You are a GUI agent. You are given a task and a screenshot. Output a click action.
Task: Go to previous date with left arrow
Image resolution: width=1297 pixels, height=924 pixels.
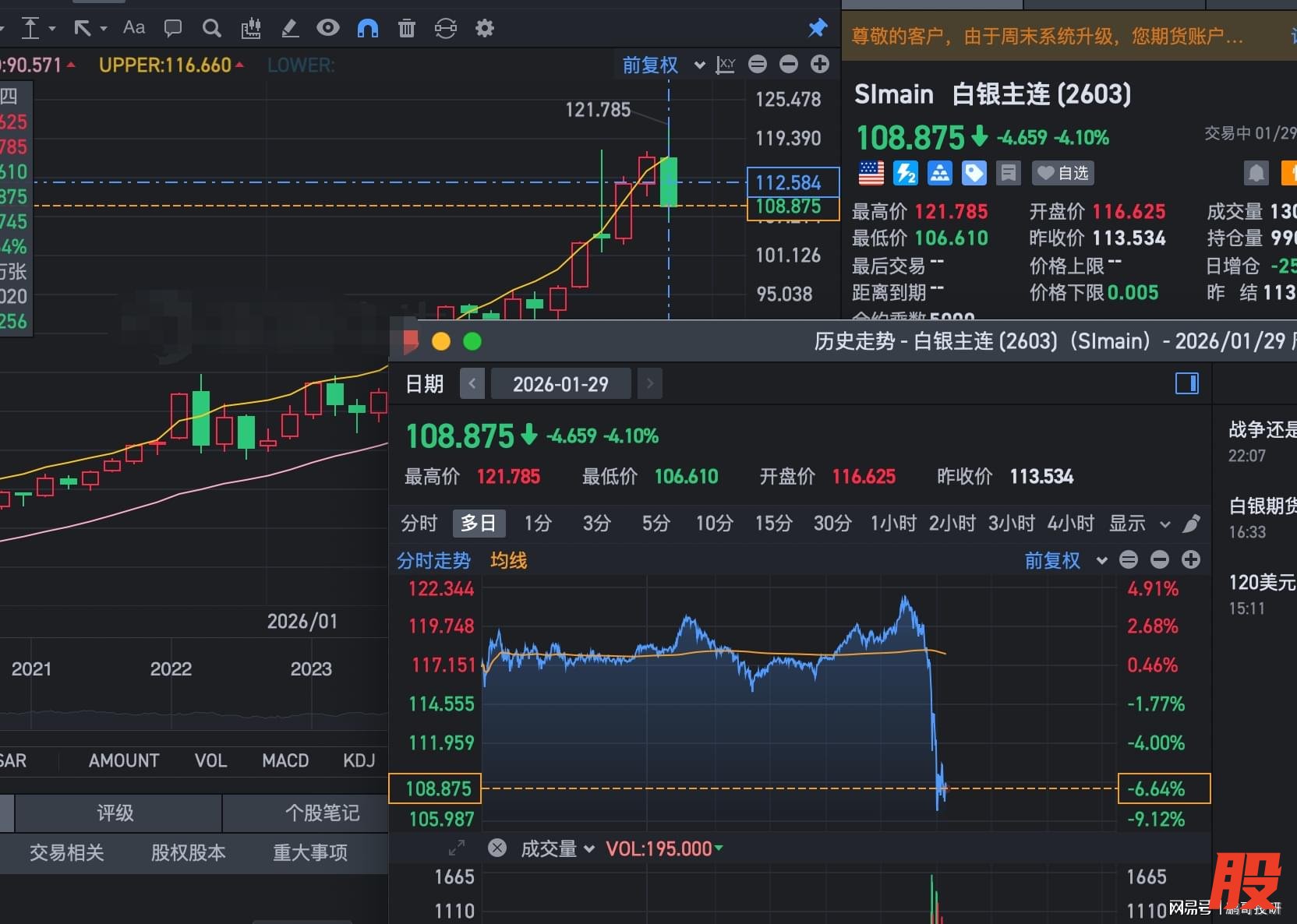472,383
